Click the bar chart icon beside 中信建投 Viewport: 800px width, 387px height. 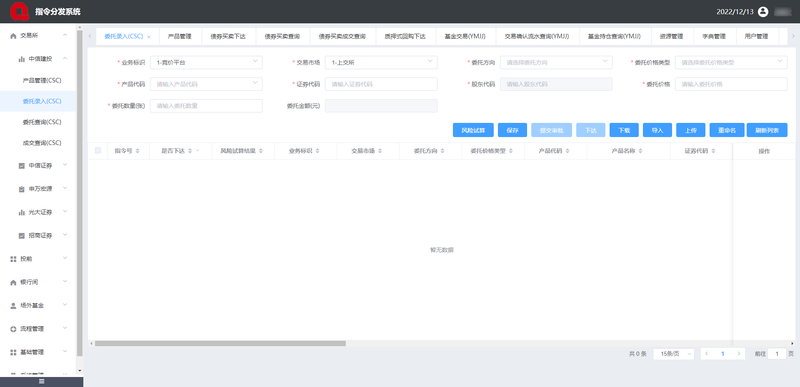click(x=21, y=59)
